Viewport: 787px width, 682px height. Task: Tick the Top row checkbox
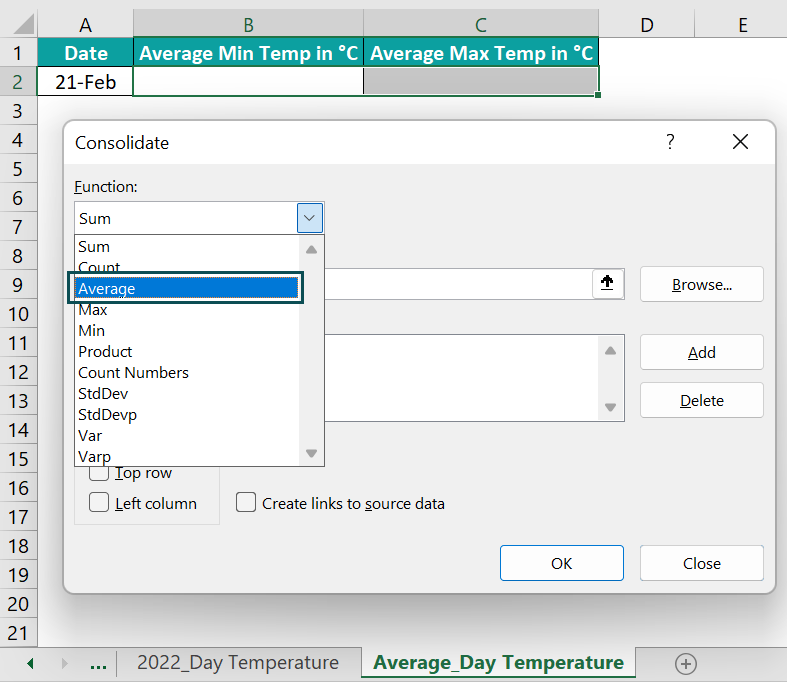click(99, 473)
